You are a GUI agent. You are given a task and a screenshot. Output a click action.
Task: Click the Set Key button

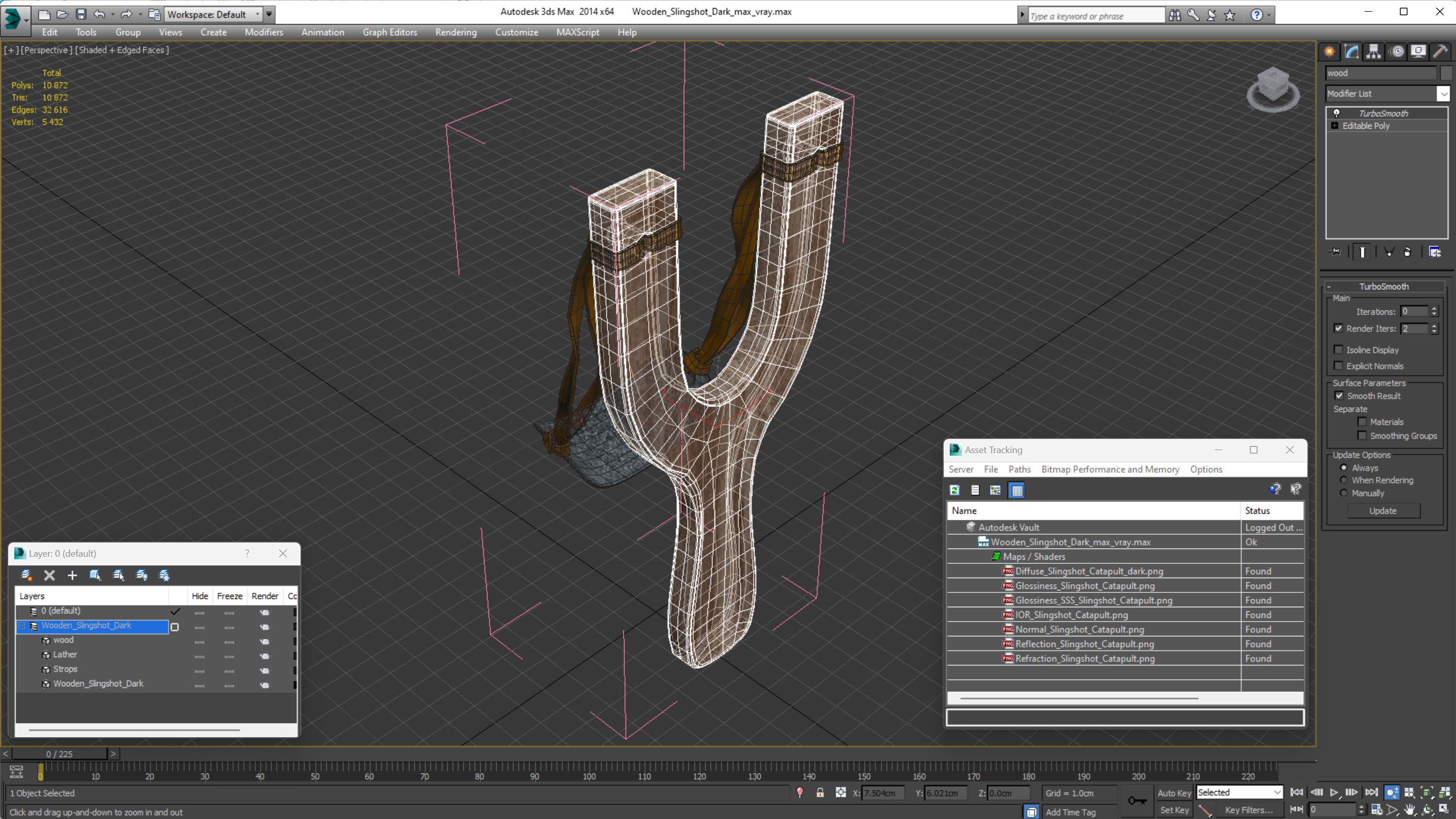(1174, 810)
